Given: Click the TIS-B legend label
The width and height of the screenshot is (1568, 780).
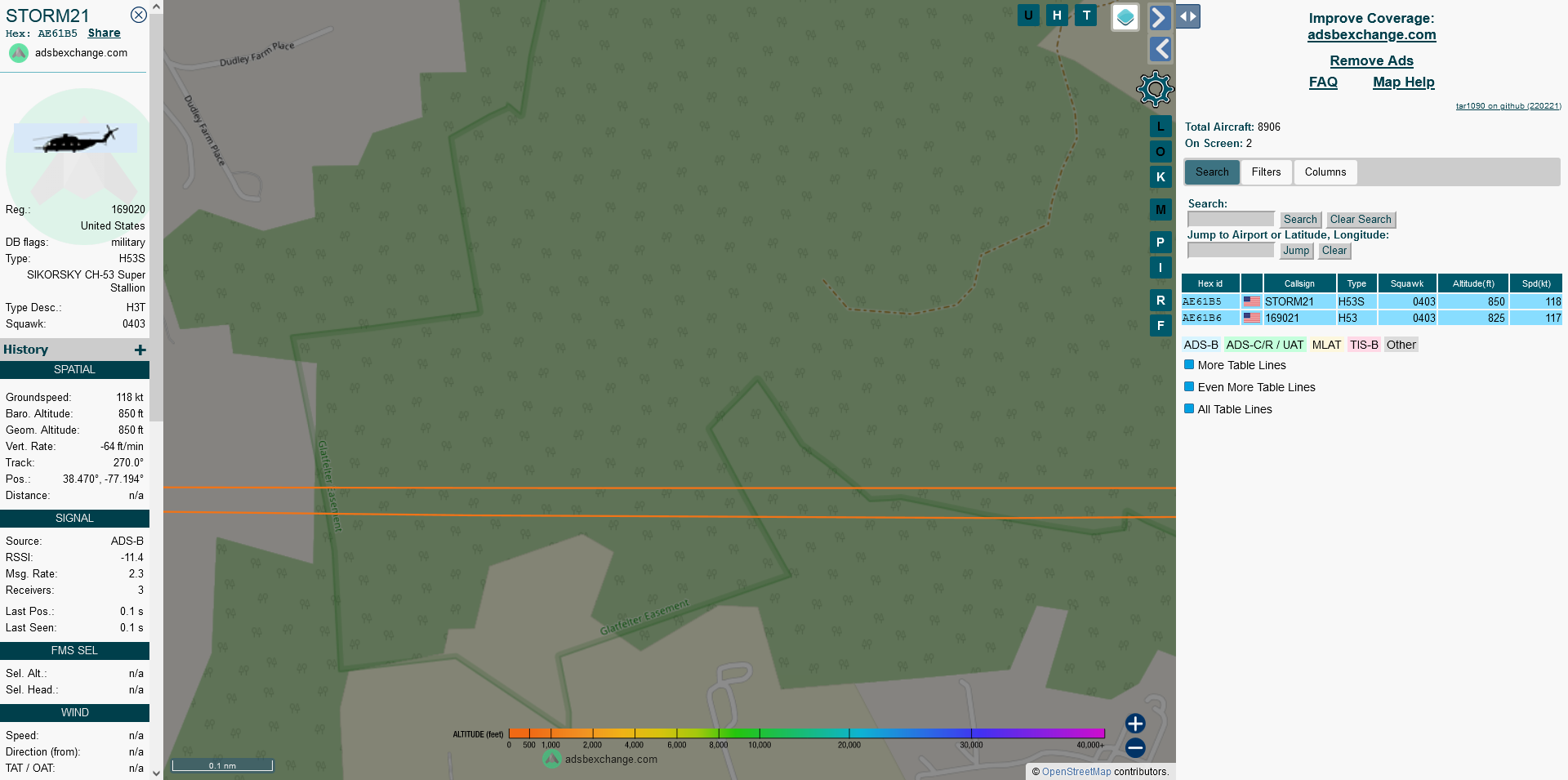Looking at the screenshot, I should pyautogui.click(x=1364, y=345).
